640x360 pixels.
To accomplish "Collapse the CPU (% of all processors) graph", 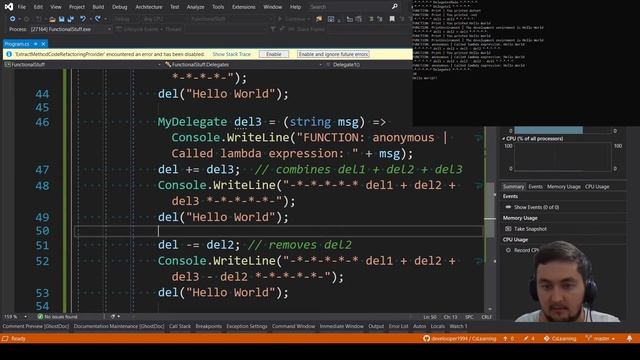I will click(x=503, y=139).
